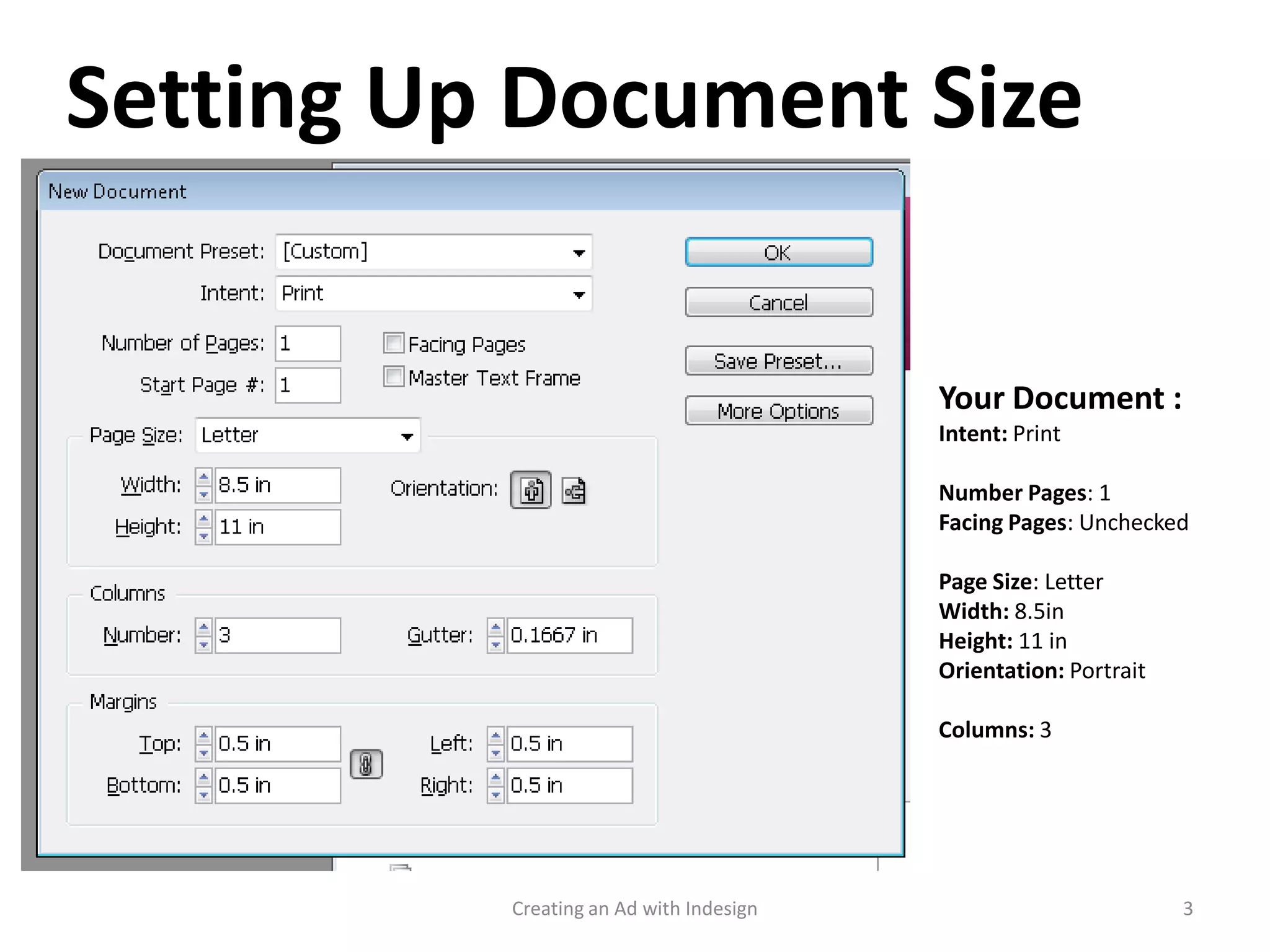This screenshot has height=952, width=1270.
Task: Click the Gutter input field
Action: coord(569,635)
